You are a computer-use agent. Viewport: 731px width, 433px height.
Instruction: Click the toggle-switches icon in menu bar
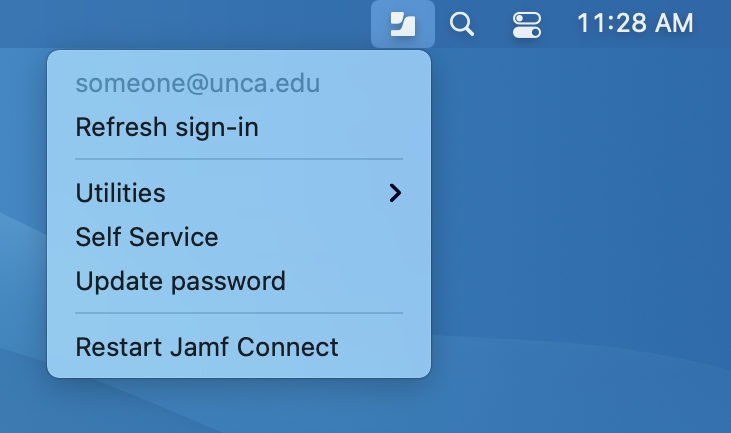point(526,24)
